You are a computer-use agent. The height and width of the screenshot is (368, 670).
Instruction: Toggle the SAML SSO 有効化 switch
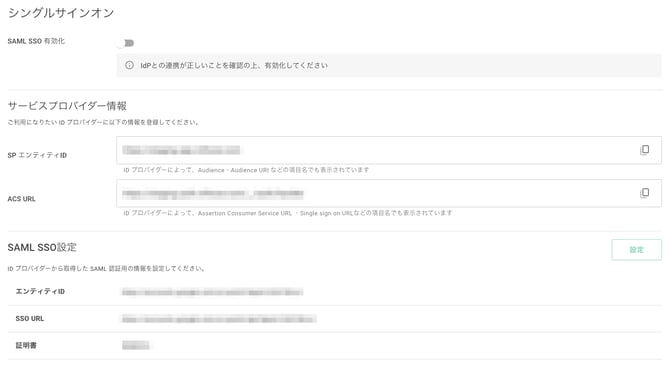click(x=125, y=43)
